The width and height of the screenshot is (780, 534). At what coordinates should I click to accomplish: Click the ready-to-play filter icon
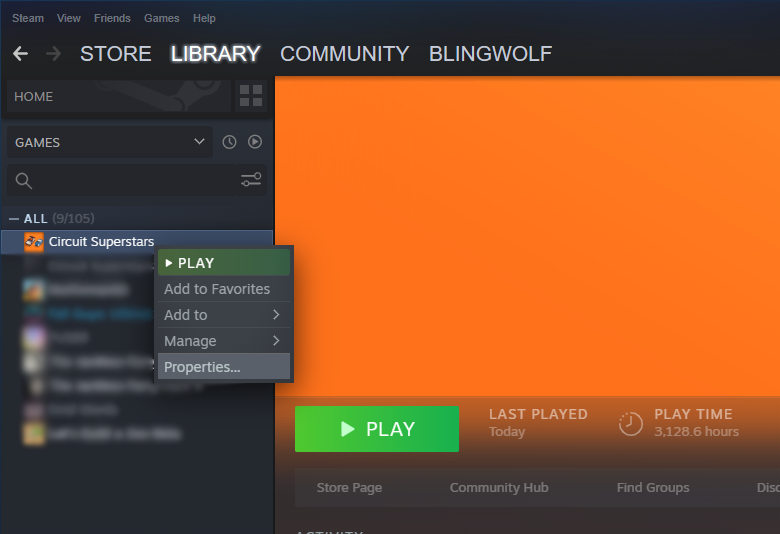click(255, 142)
